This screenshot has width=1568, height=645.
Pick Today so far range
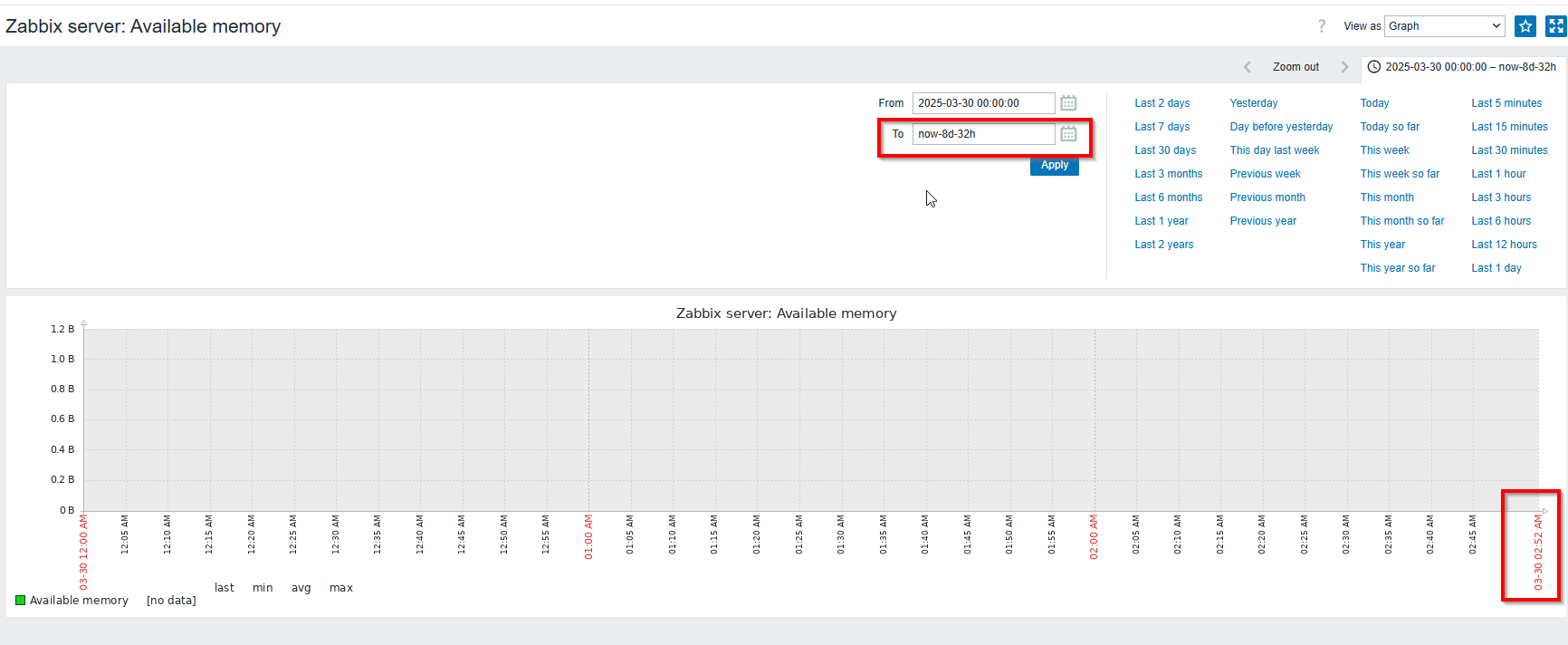click(x=1390, y=127)
